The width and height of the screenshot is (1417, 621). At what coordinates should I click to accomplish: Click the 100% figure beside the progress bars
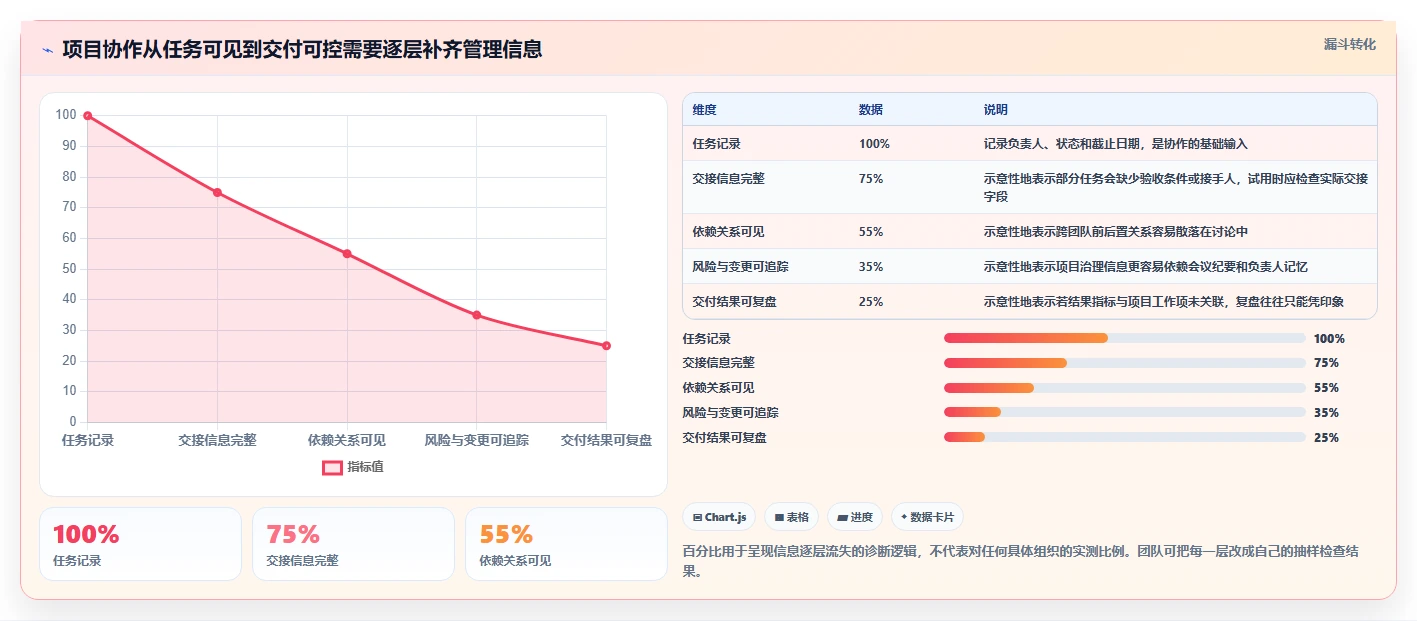[x=1329, y=338]
